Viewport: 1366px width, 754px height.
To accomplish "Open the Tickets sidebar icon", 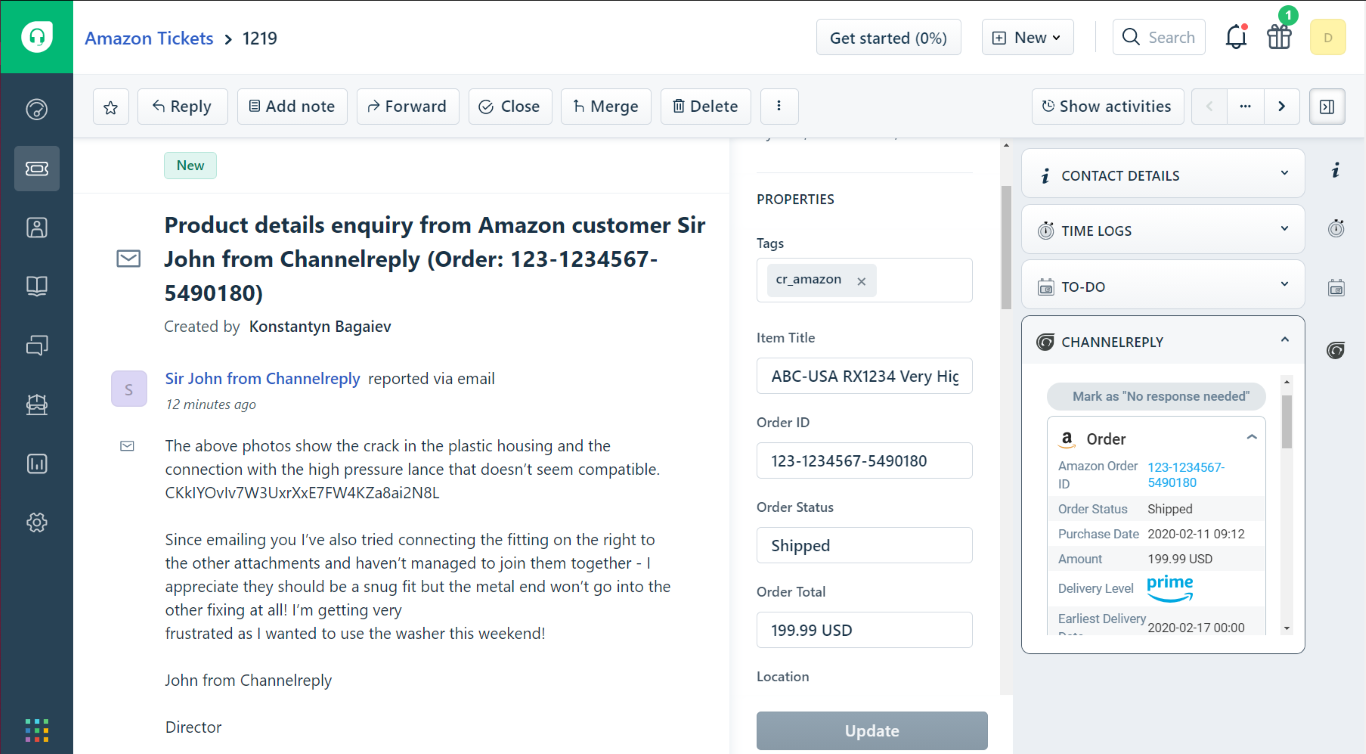I will click(x=37, y=169).
